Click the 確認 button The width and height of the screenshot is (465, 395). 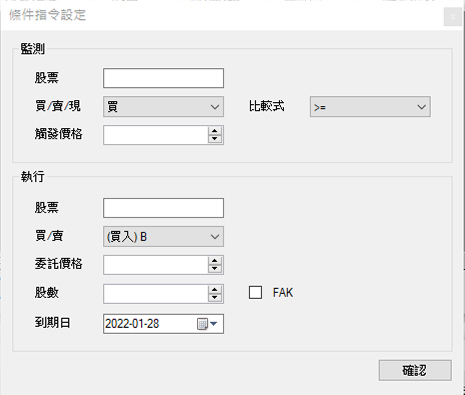415,370
